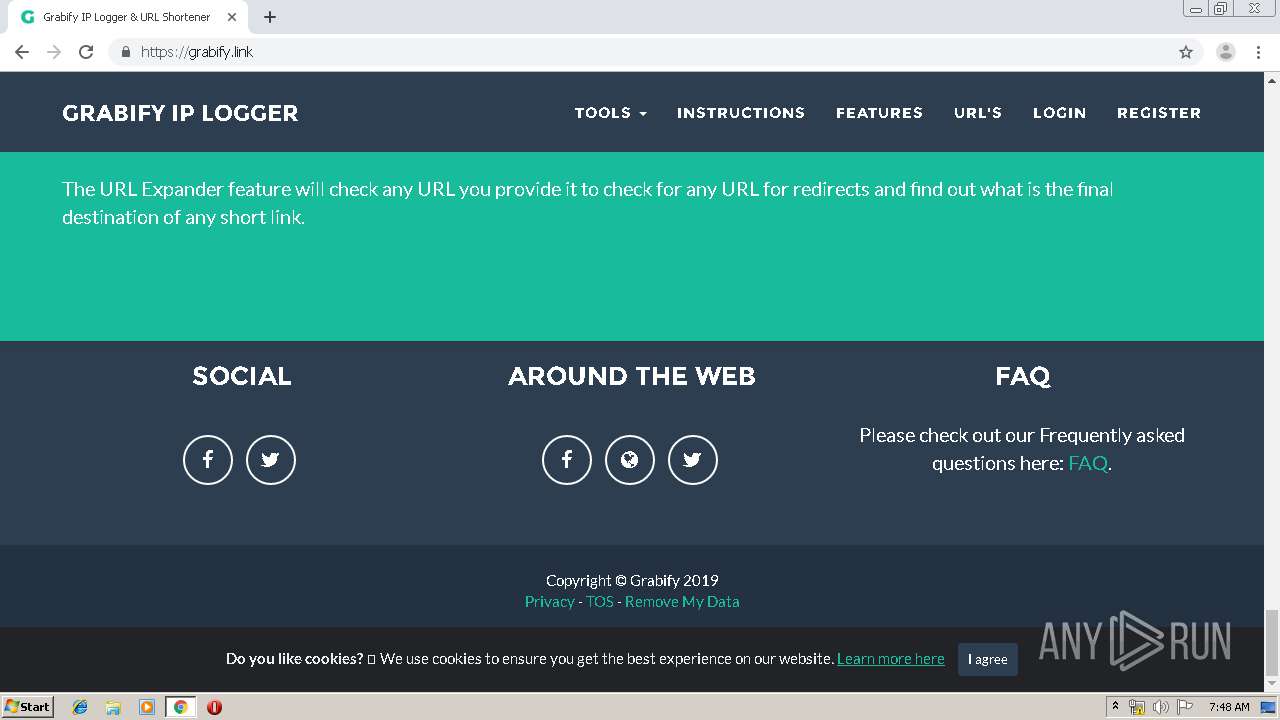Open the globe icon under Around The Web

coord(630,460)
